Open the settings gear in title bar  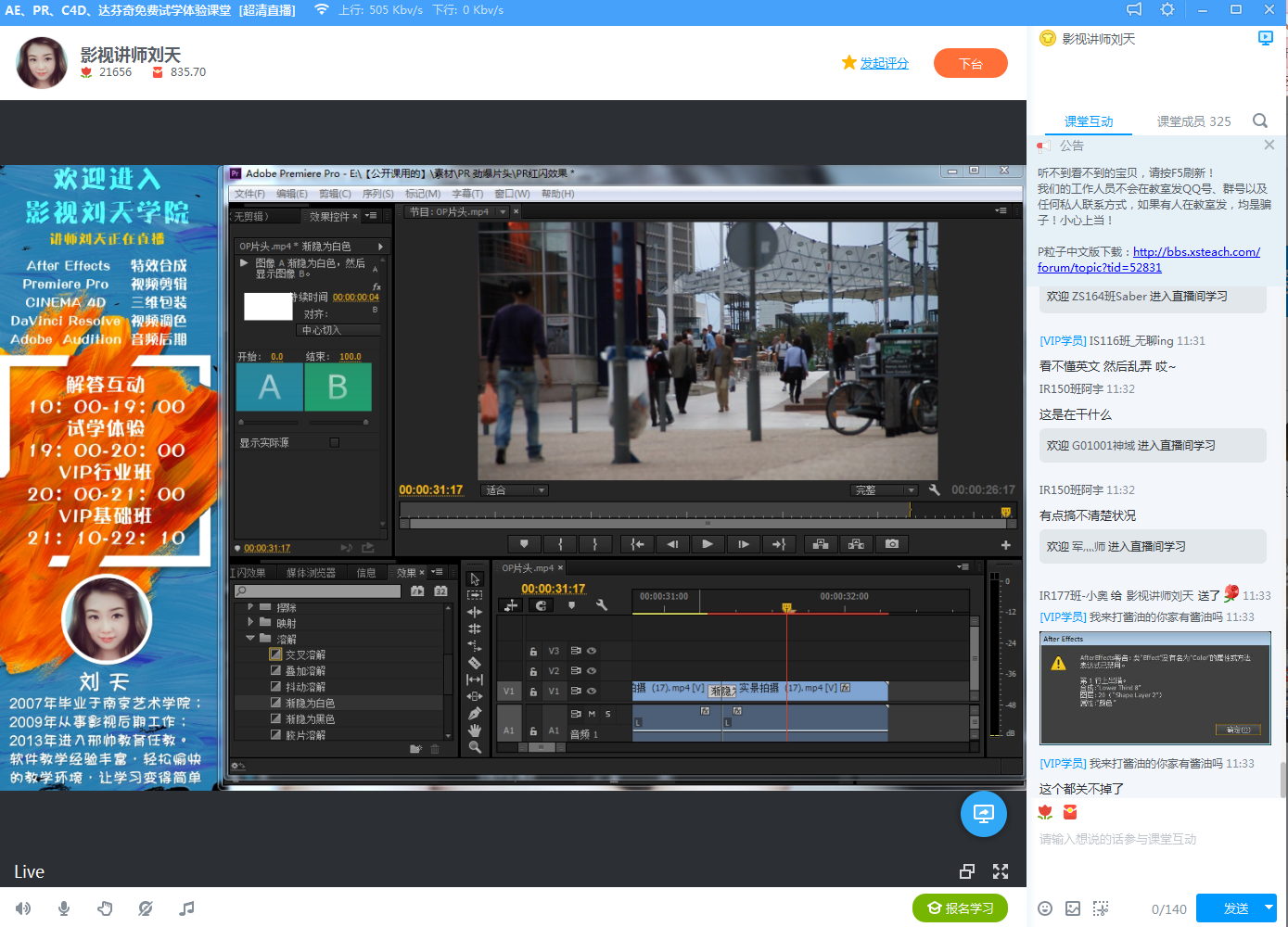[1167, 10]
